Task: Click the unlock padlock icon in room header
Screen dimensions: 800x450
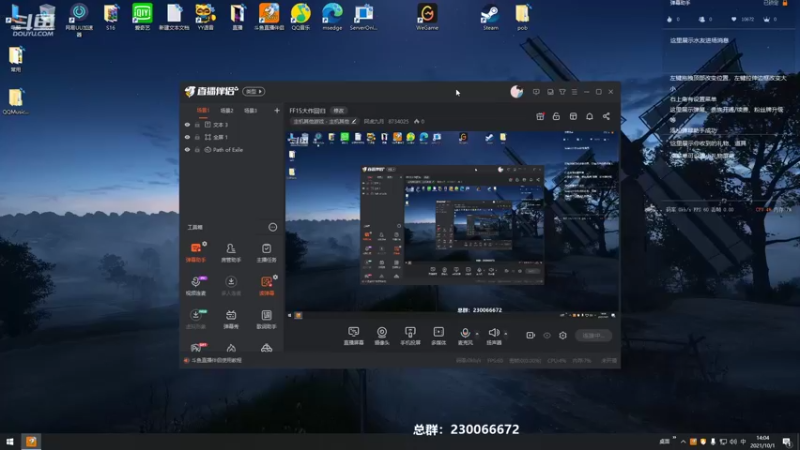Action: (x=556, y=116)
